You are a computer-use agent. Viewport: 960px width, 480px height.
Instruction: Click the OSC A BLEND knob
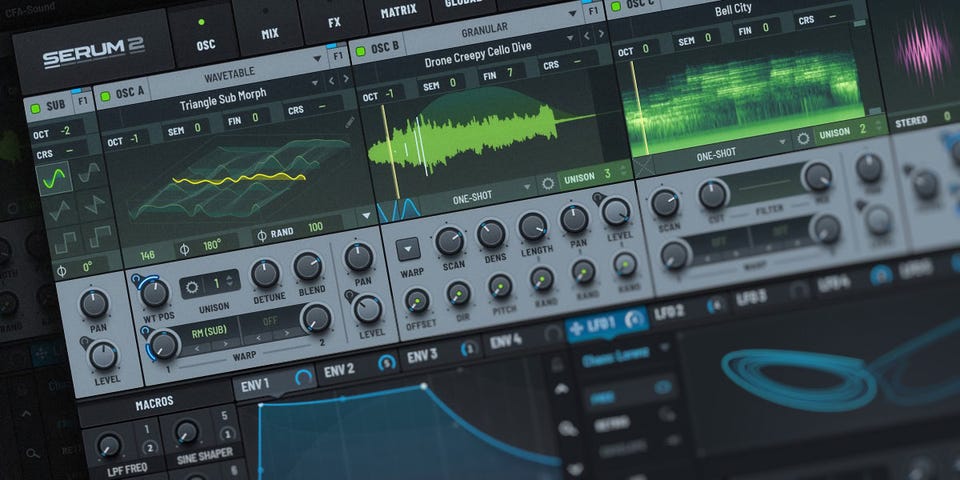308,266
